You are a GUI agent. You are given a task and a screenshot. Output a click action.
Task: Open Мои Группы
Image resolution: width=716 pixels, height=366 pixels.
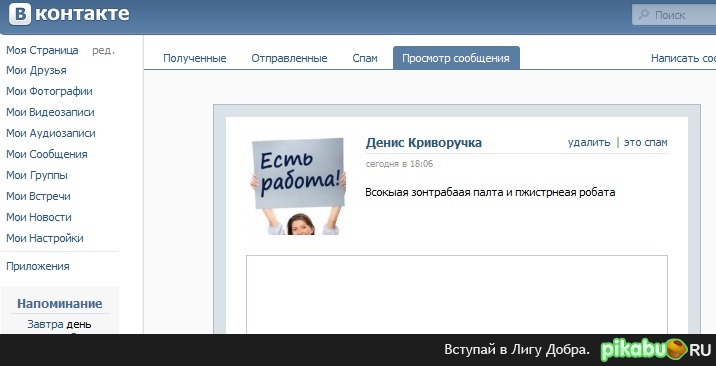(x=37, y=176)
